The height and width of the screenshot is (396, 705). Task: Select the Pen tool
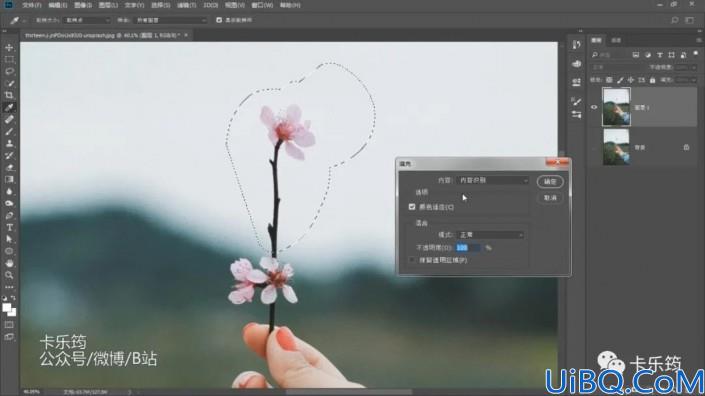(9, 216)
